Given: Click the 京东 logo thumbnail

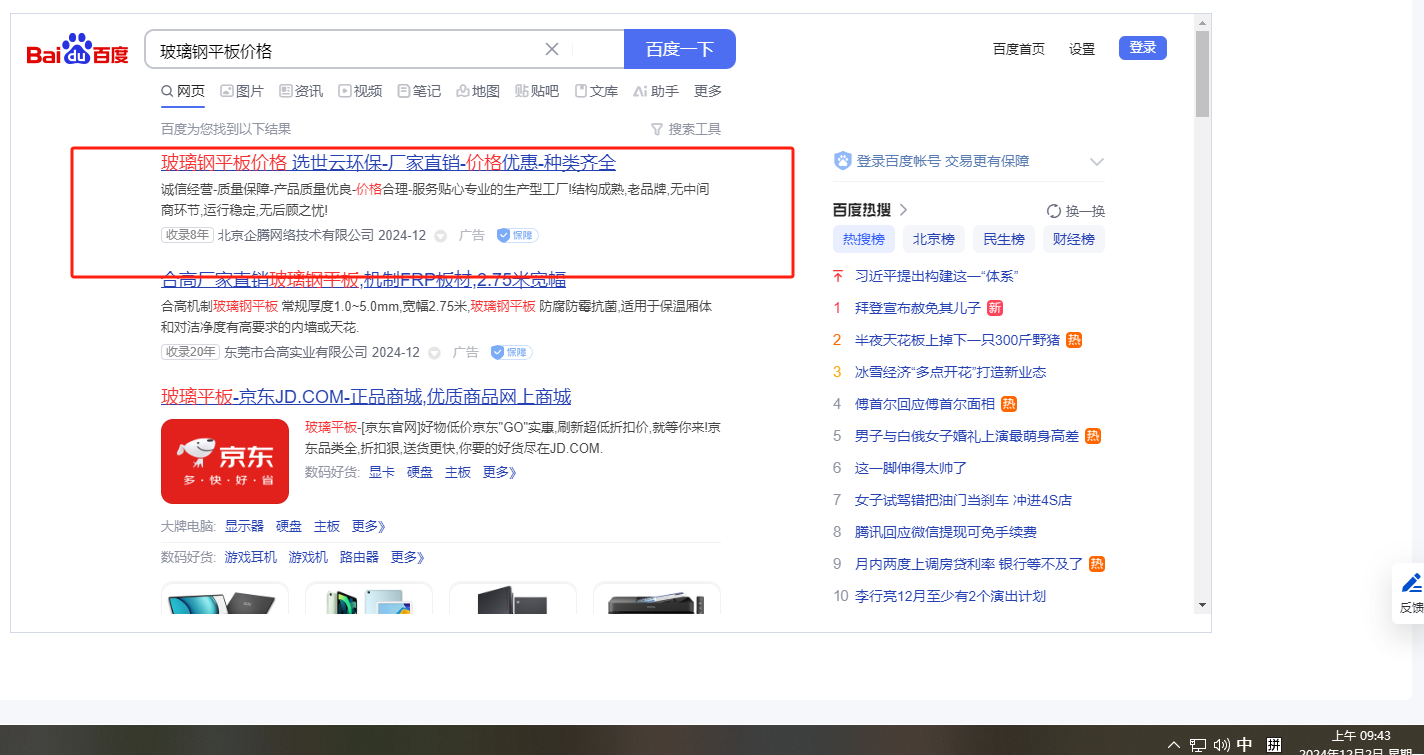Looking at the screenshot, I should 224,461.
